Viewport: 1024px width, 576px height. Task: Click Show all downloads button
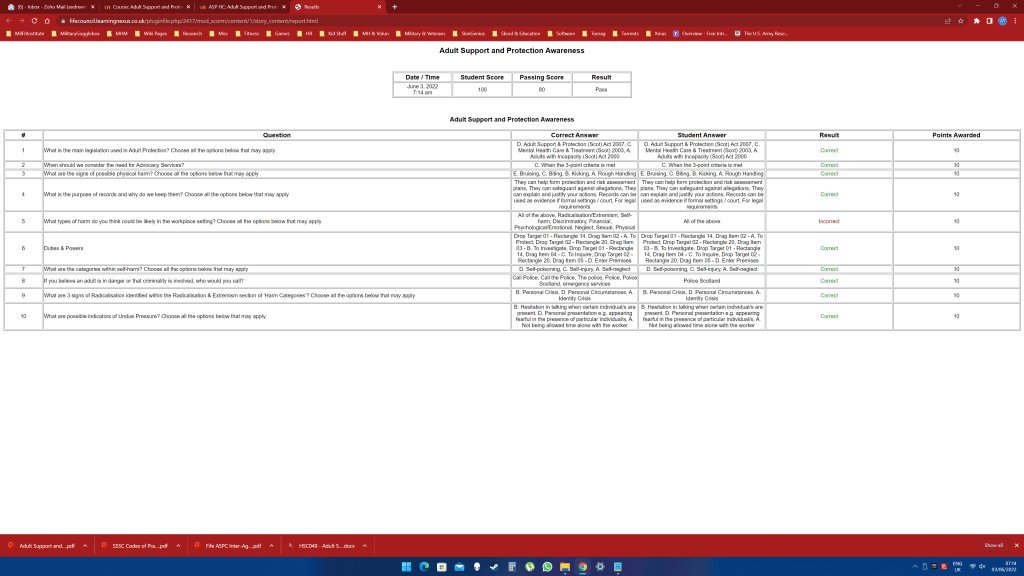click(x=993, y=546)
